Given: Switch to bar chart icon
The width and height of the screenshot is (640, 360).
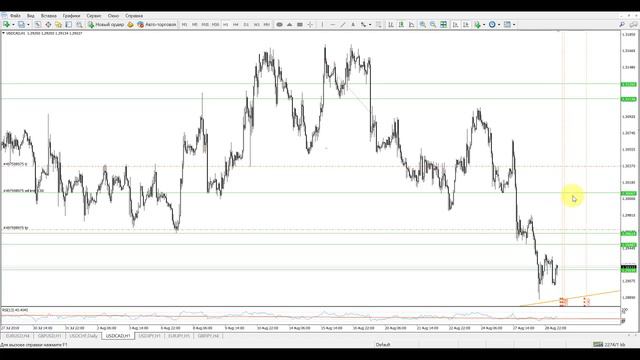Looking at the screenshot, I should coord(391,24).
